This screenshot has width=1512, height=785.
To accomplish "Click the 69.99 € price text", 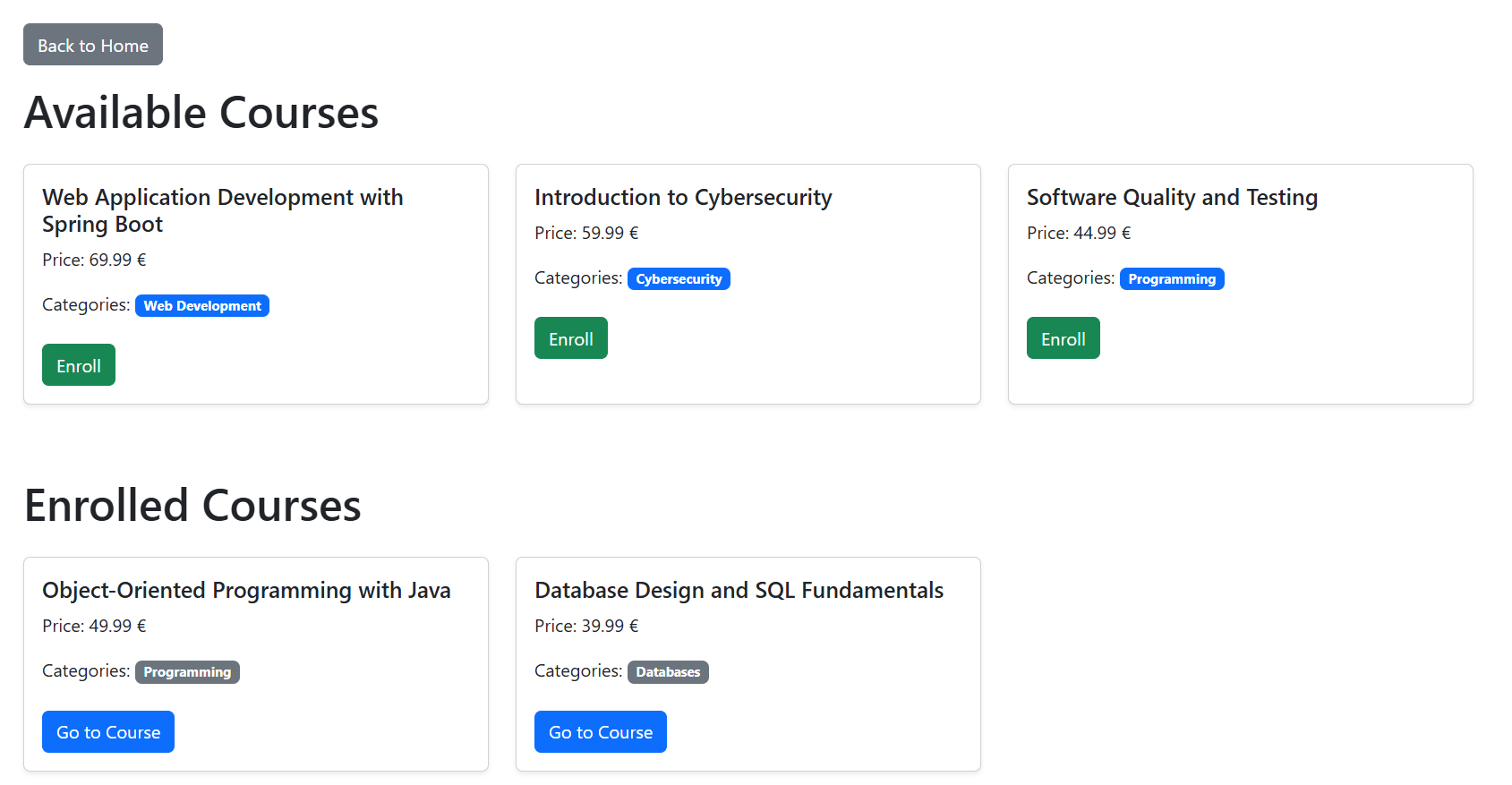I will click(x=116, y=260).
